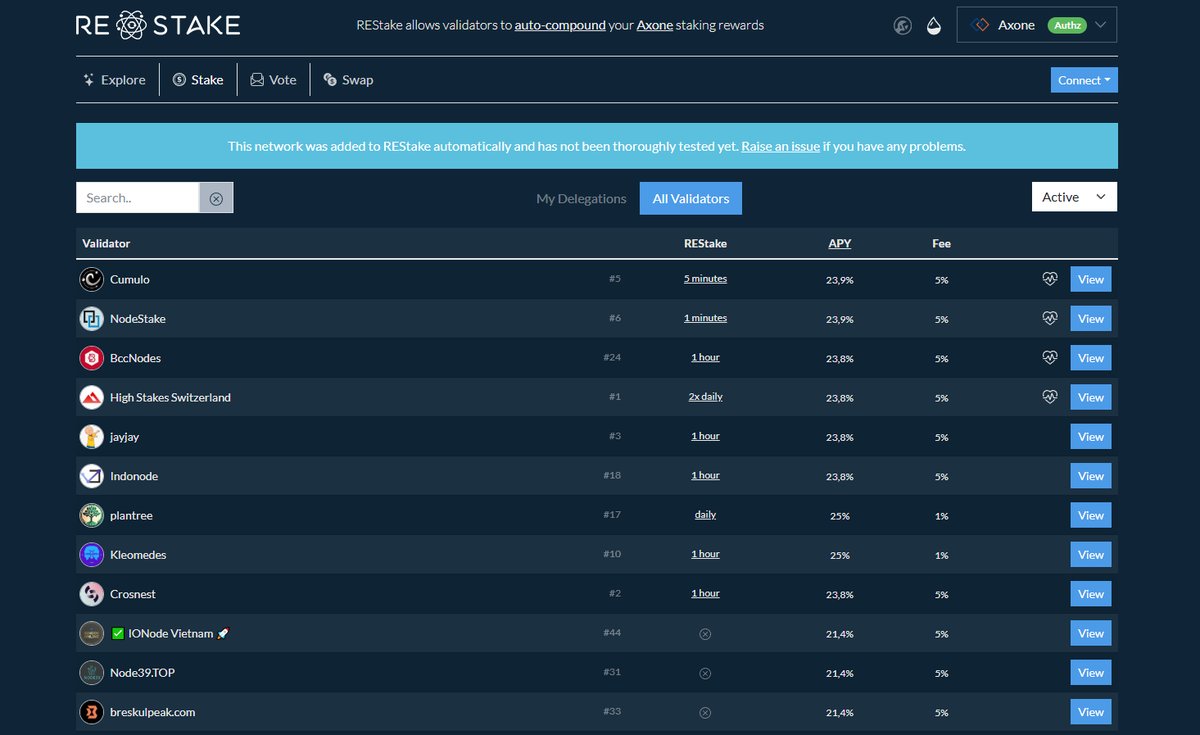Click View button for jayjay
Viewport: 1200px width, 735px height.
[1091, 437]
